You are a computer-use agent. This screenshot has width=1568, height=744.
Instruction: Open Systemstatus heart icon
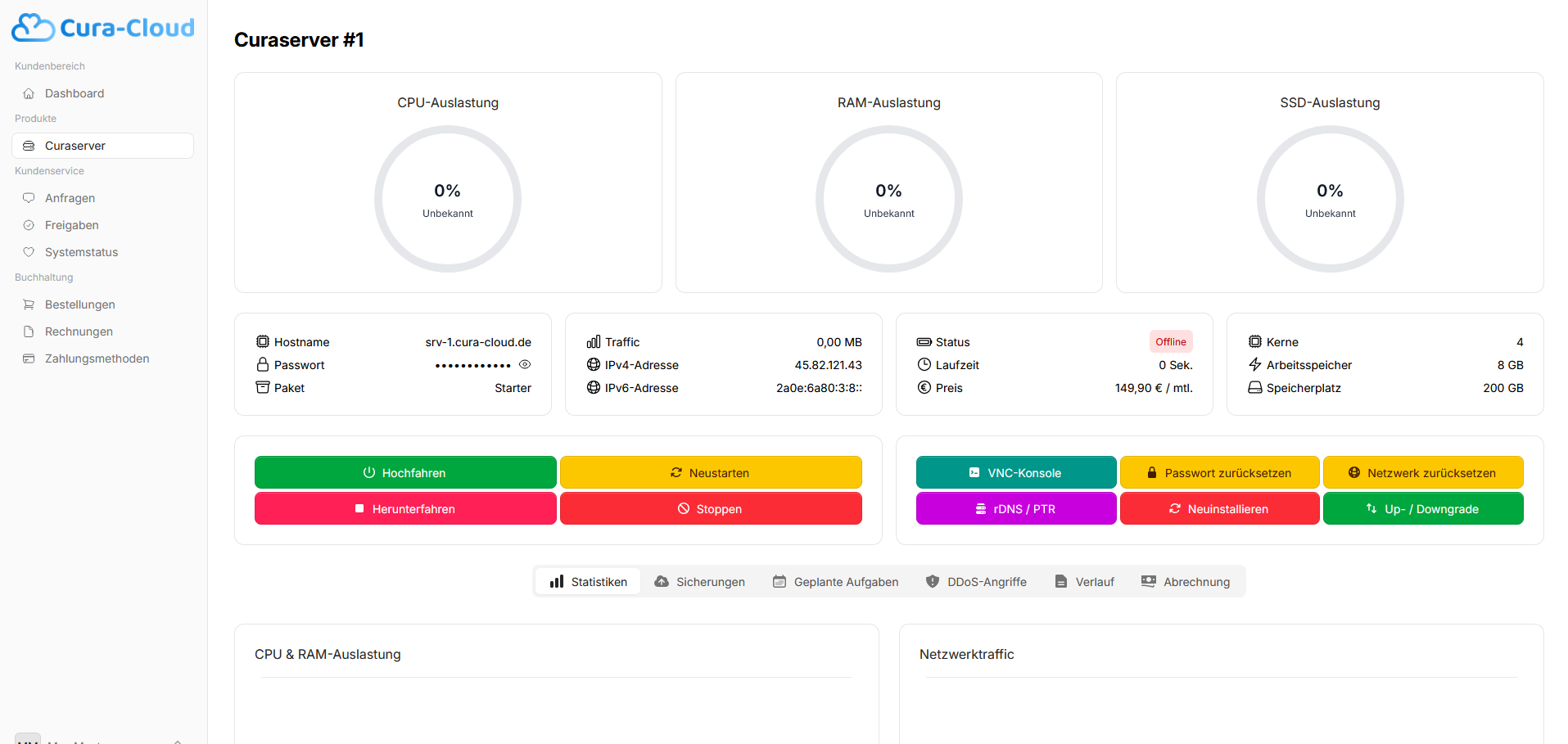point(29,252)
